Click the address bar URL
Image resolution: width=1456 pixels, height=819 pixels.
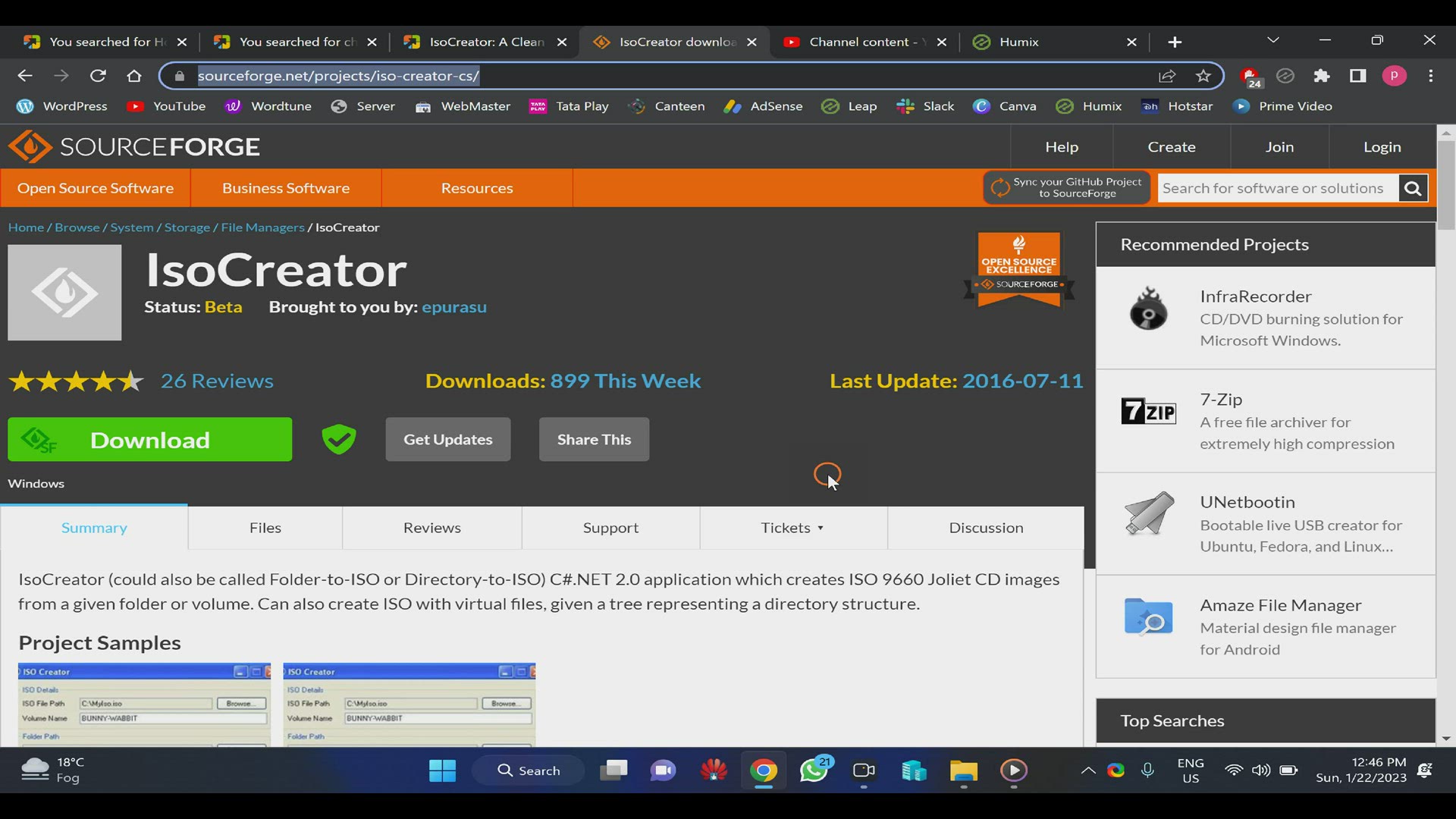coord(338,76)
